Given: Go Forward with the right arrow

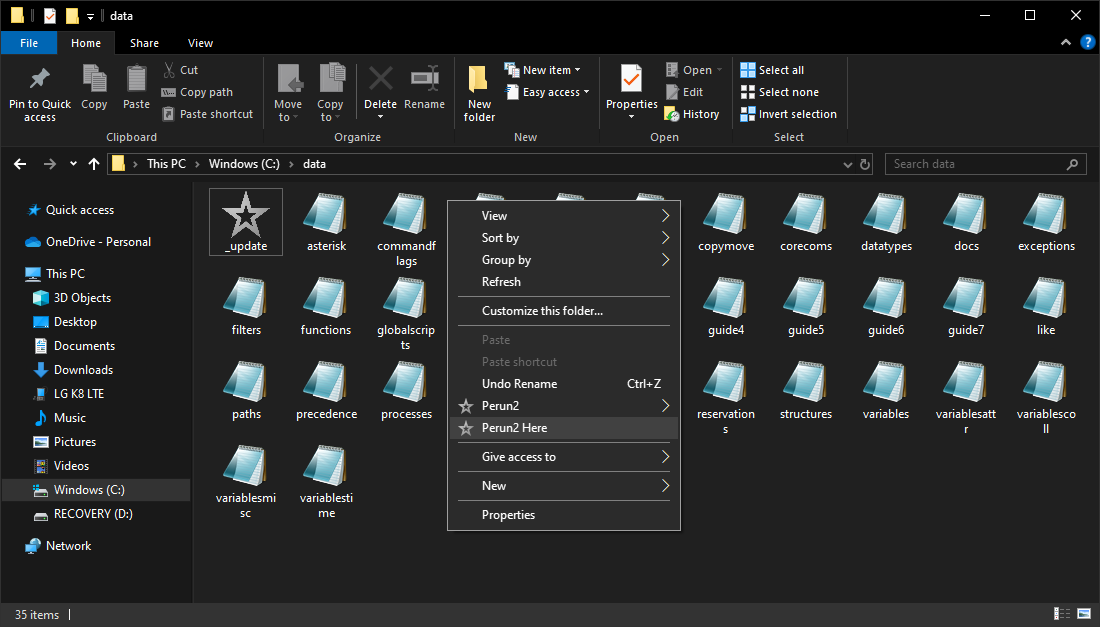Looking at the screenshot, I should click(49, 163).
